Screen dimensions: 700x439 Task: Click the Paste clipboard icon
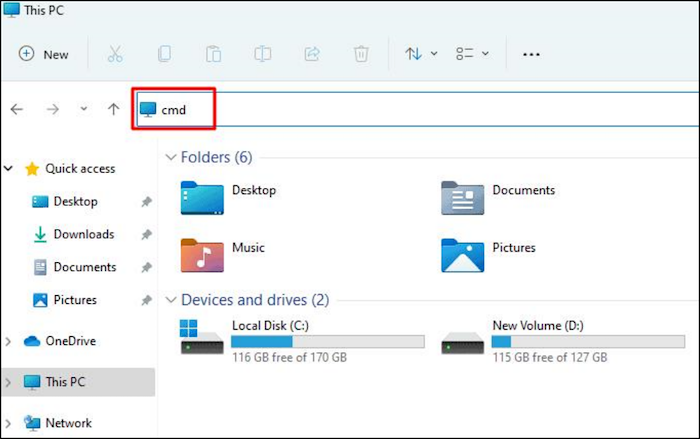(x=213, y=54)
